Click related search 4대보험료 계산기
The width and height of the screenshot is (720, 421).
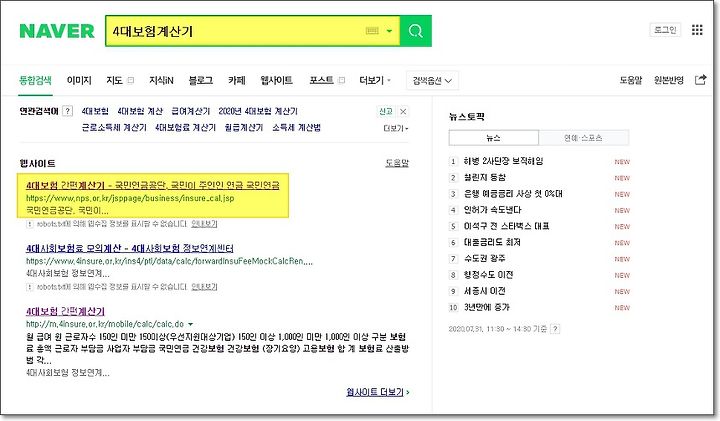click(186, 128)
